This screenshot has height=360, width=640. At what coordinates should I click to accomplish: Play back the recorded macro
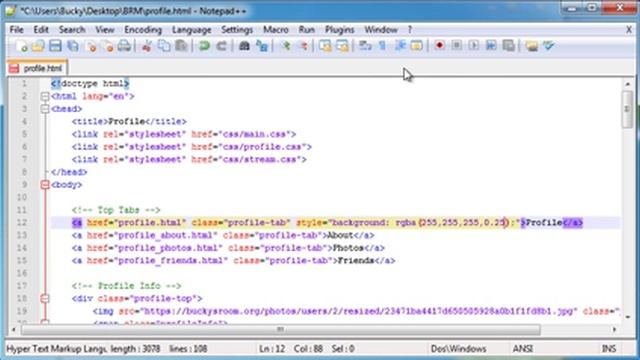point(474,46)
